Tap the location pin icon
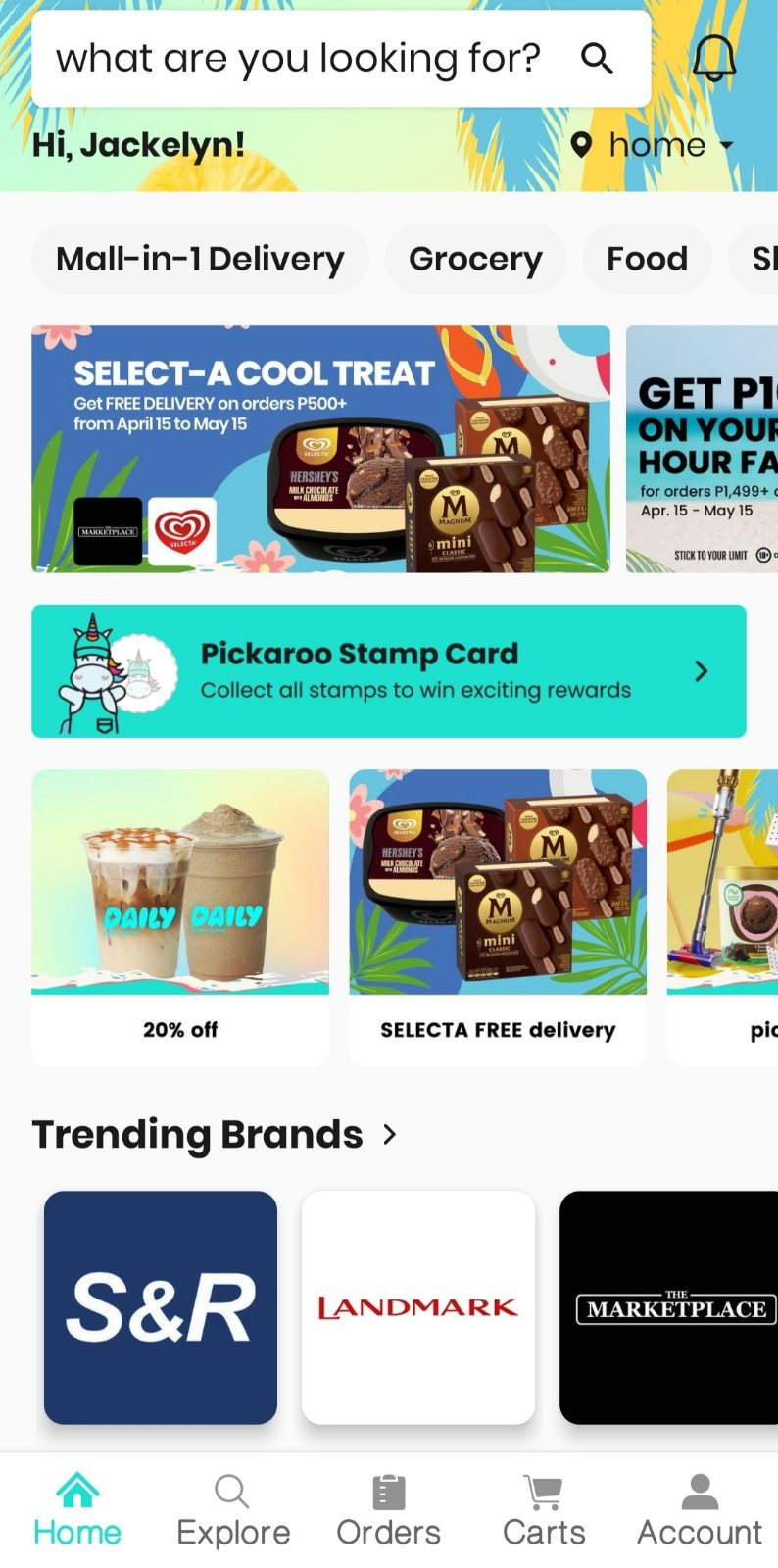This screenshot has width=778, height=1568. [x=581, y=145]
